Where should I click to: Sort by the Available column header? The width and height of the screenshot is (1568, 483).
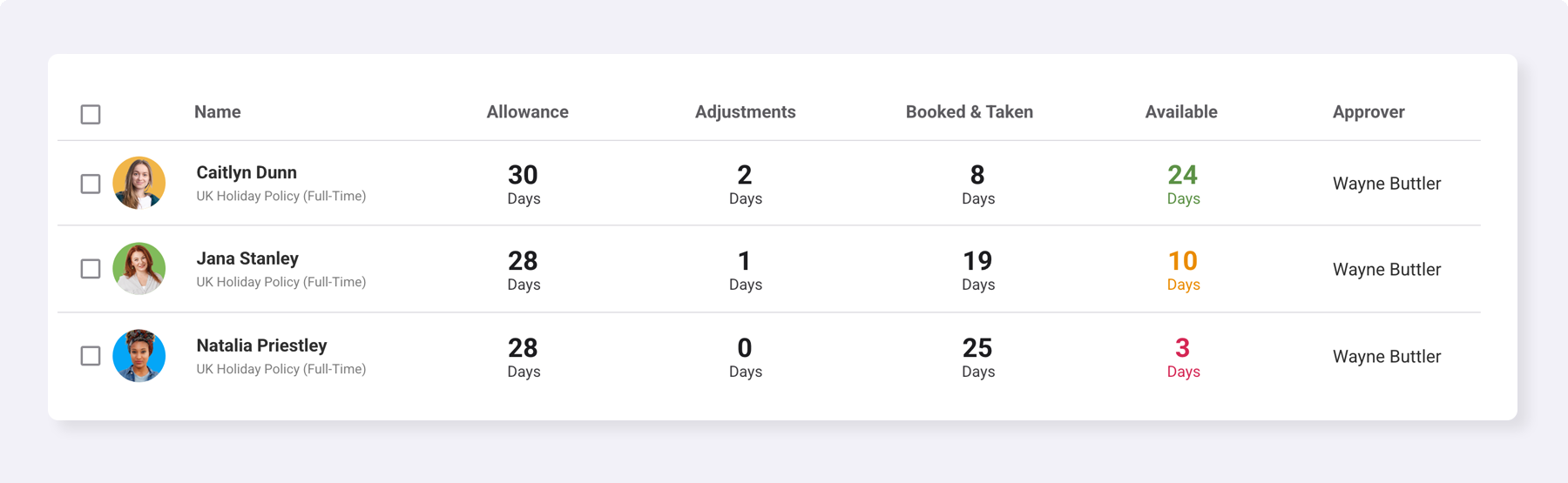[1181, 112]
